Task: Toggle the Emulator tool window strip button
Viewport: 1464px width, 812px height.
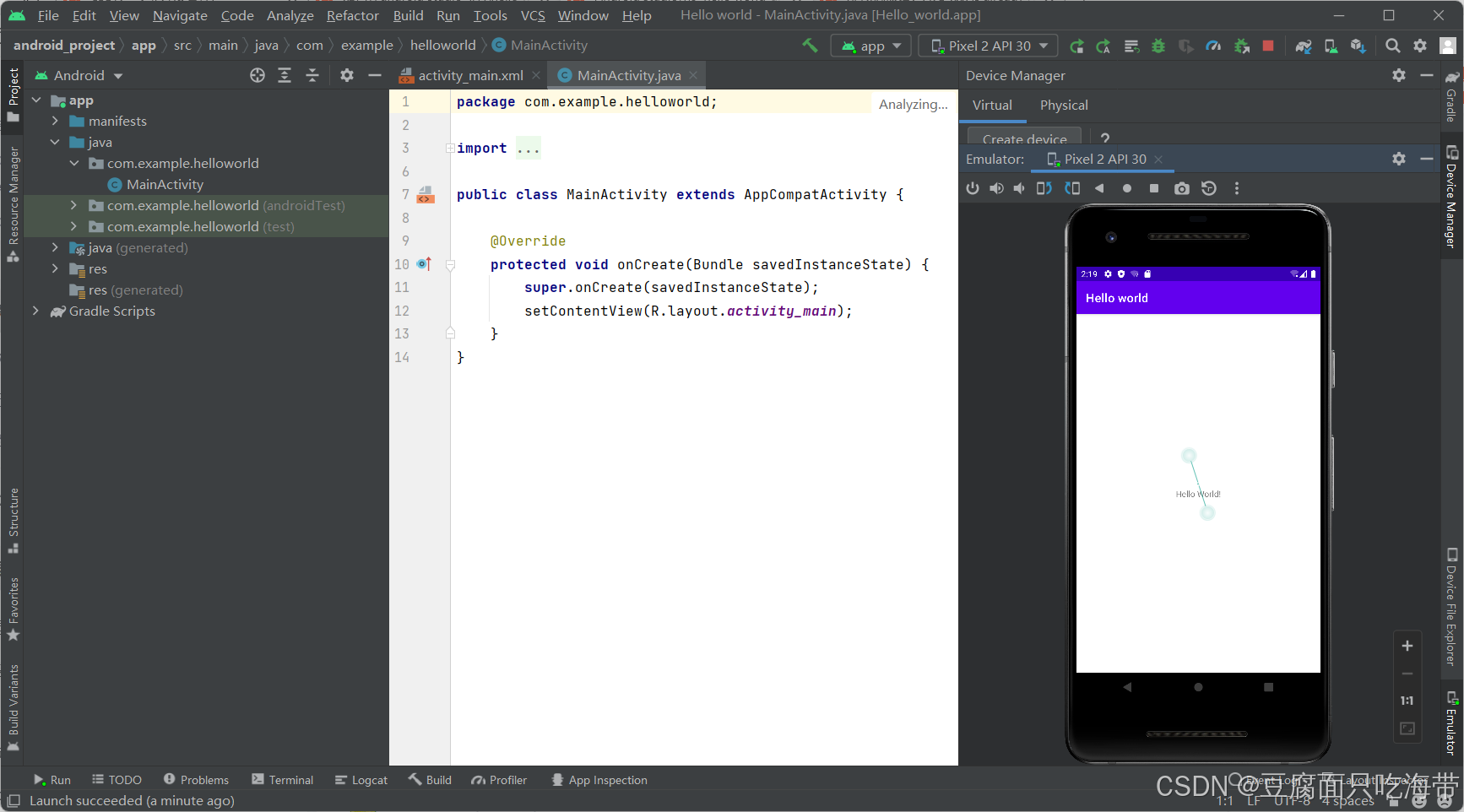Action: pos(1451,723)
